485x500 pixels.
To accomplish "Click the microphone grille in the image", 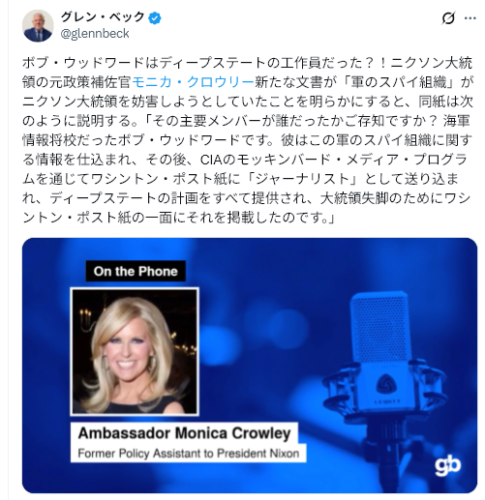I will click(380, 327).
